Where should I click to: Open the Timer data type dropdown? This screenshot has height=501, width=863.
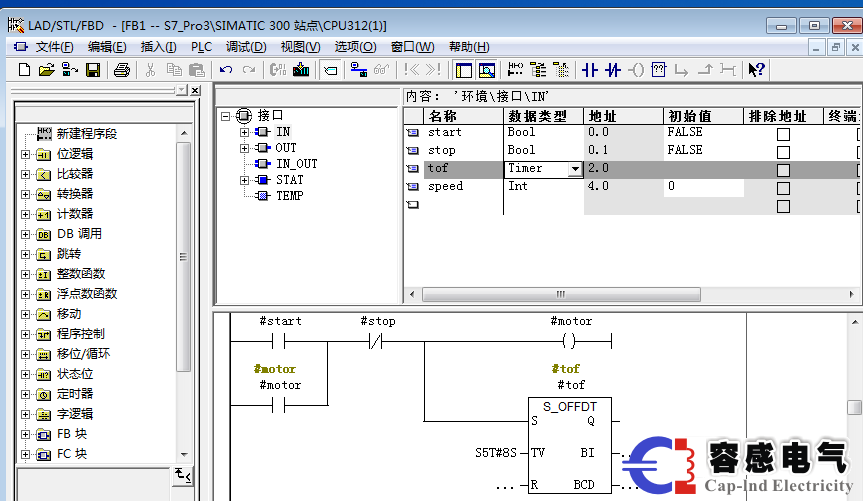[575, 169]
